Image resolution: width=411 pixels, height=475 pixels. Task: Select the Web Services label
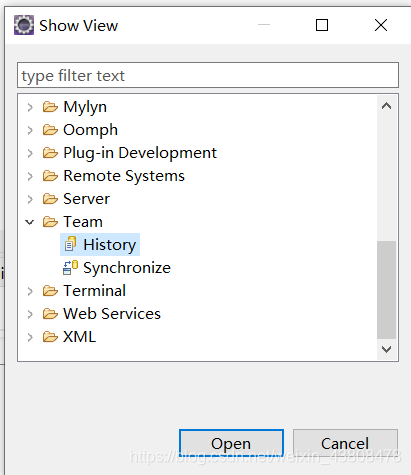[x=112, y=314]
